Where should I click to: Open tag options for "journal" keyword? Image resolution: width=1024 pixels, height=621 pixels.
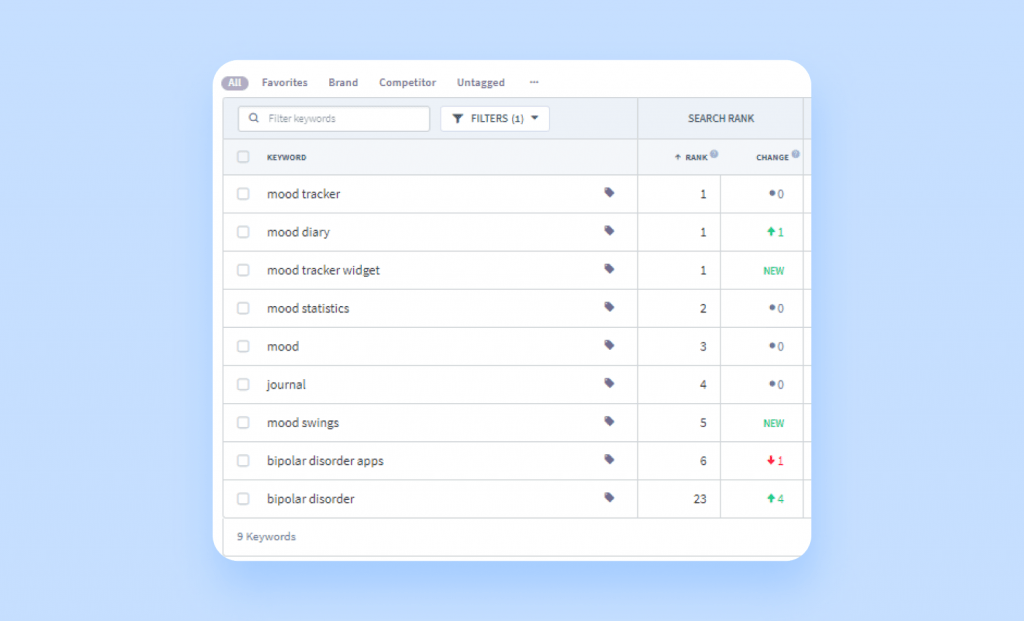pyautogui.click(x=610, y=385)
